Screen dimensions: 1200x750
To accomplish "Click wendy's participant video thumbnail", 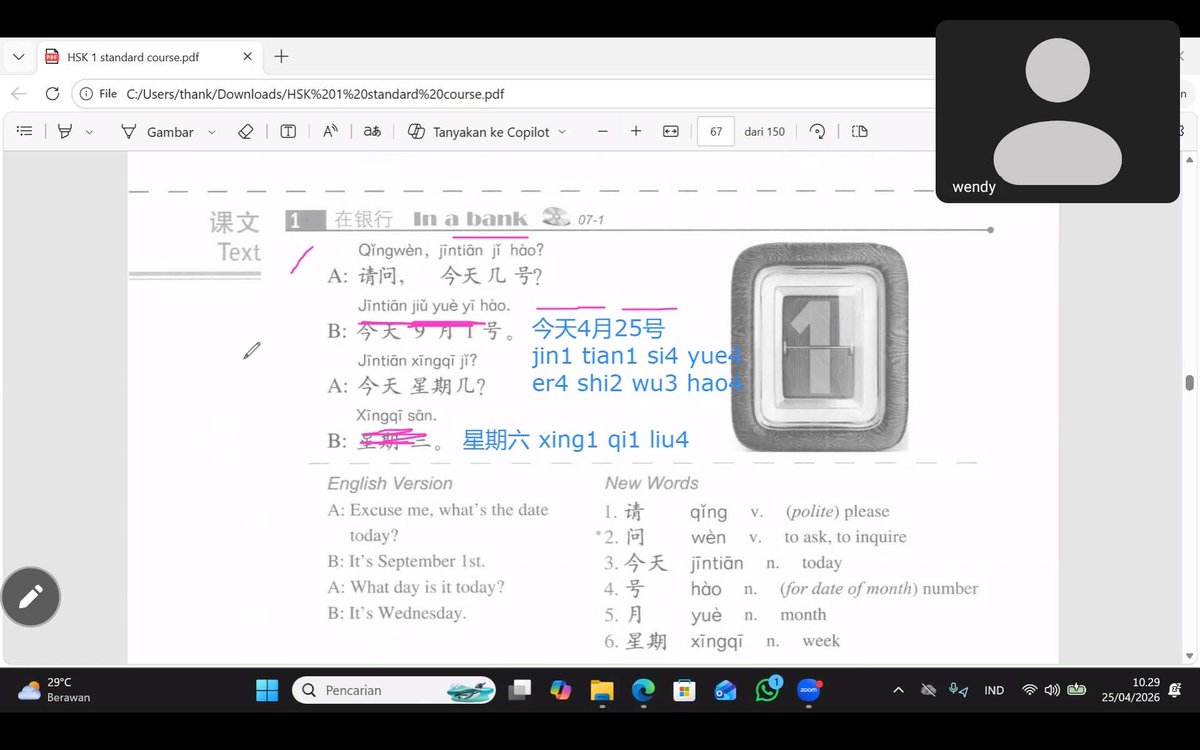I will (1057, 112).
